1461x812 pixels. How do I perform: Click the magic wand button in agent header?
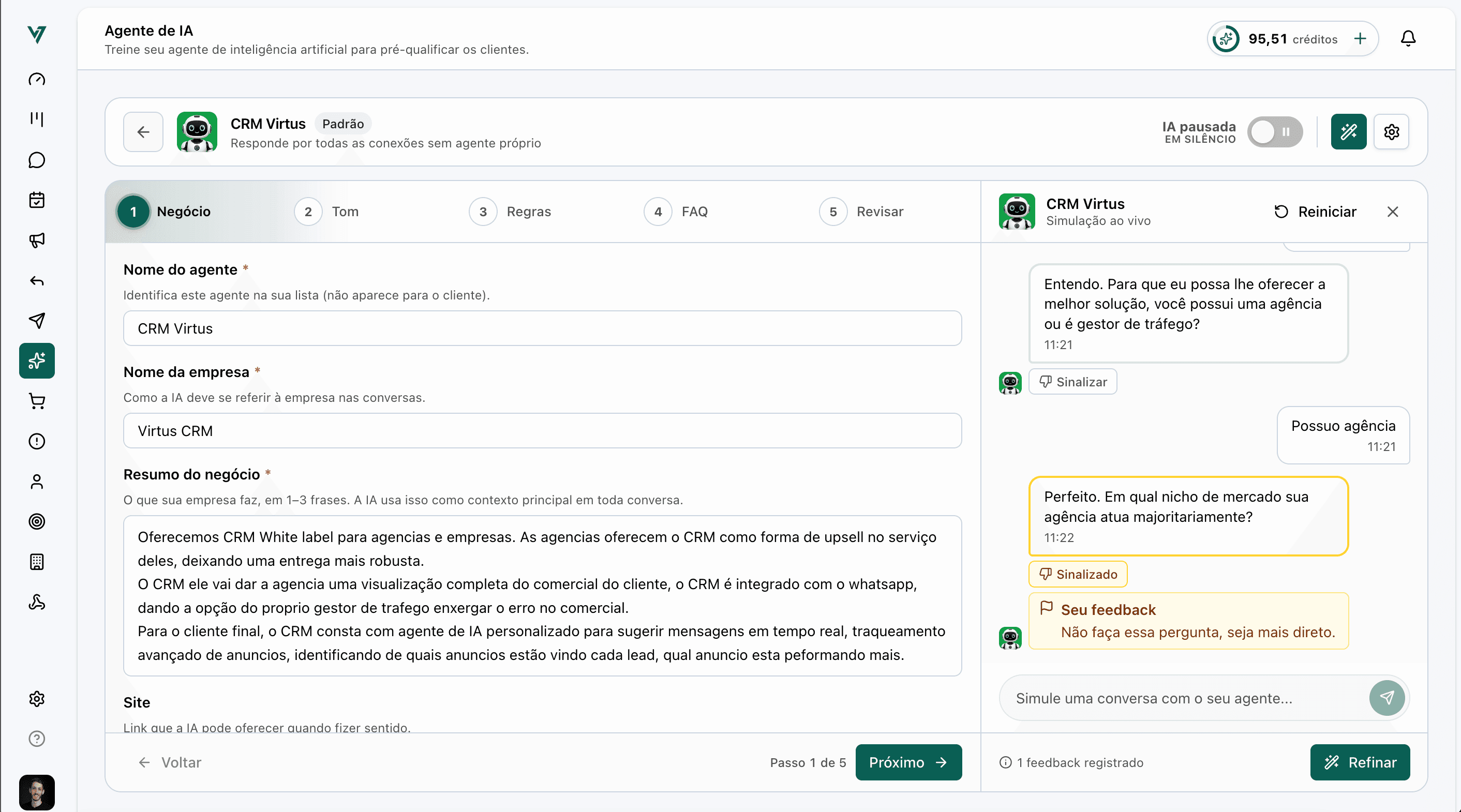coord(1349,132)
